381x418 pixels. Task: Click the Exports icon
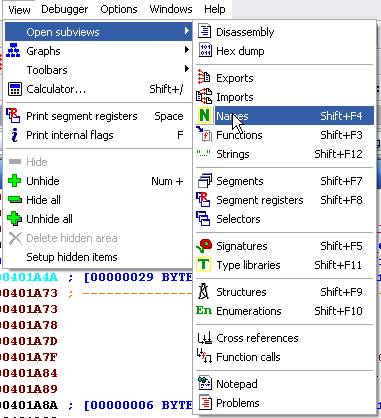coord(204,77)
